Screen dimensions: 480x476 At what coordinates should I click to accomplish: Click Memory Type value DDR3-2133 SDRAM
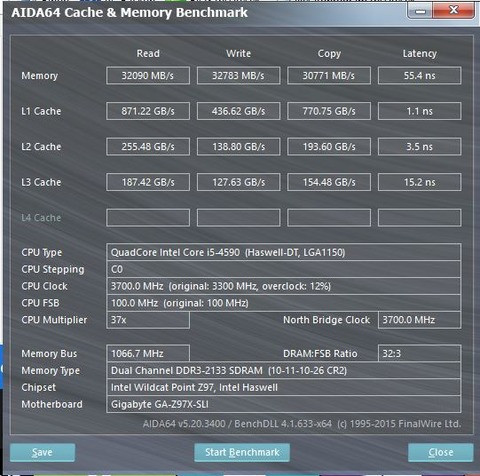point(284,370)
